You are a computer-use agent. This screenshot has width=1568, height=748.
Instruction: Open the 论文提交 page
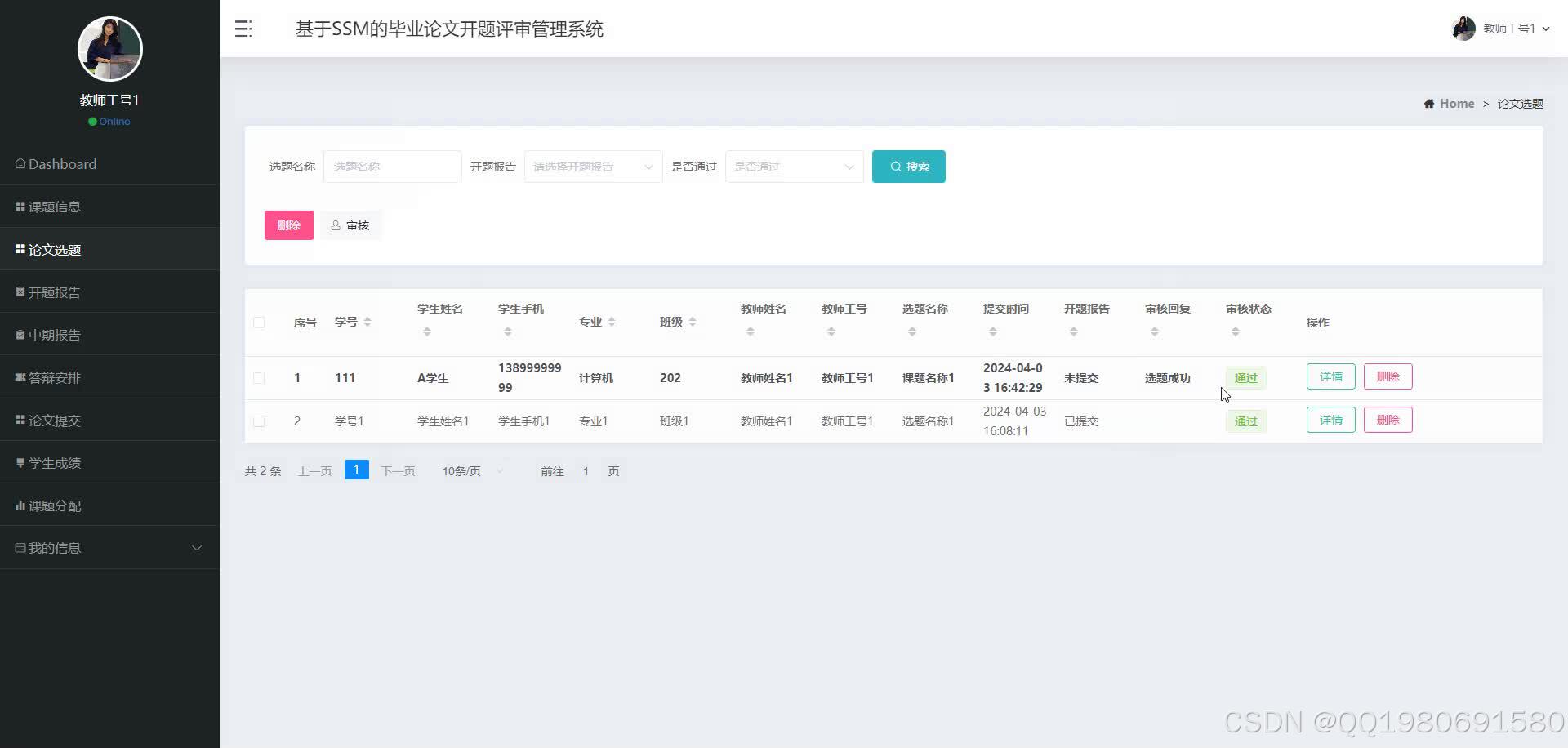pyautogui.click(x=54, y=420)
